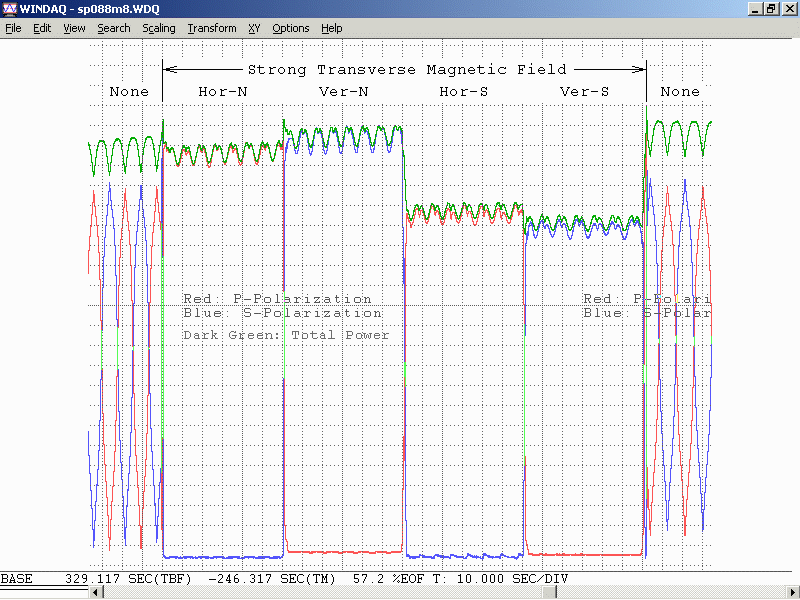Viewport: 800px width, 600px height.
Task: Open the View menu
Action: [74, 28]
